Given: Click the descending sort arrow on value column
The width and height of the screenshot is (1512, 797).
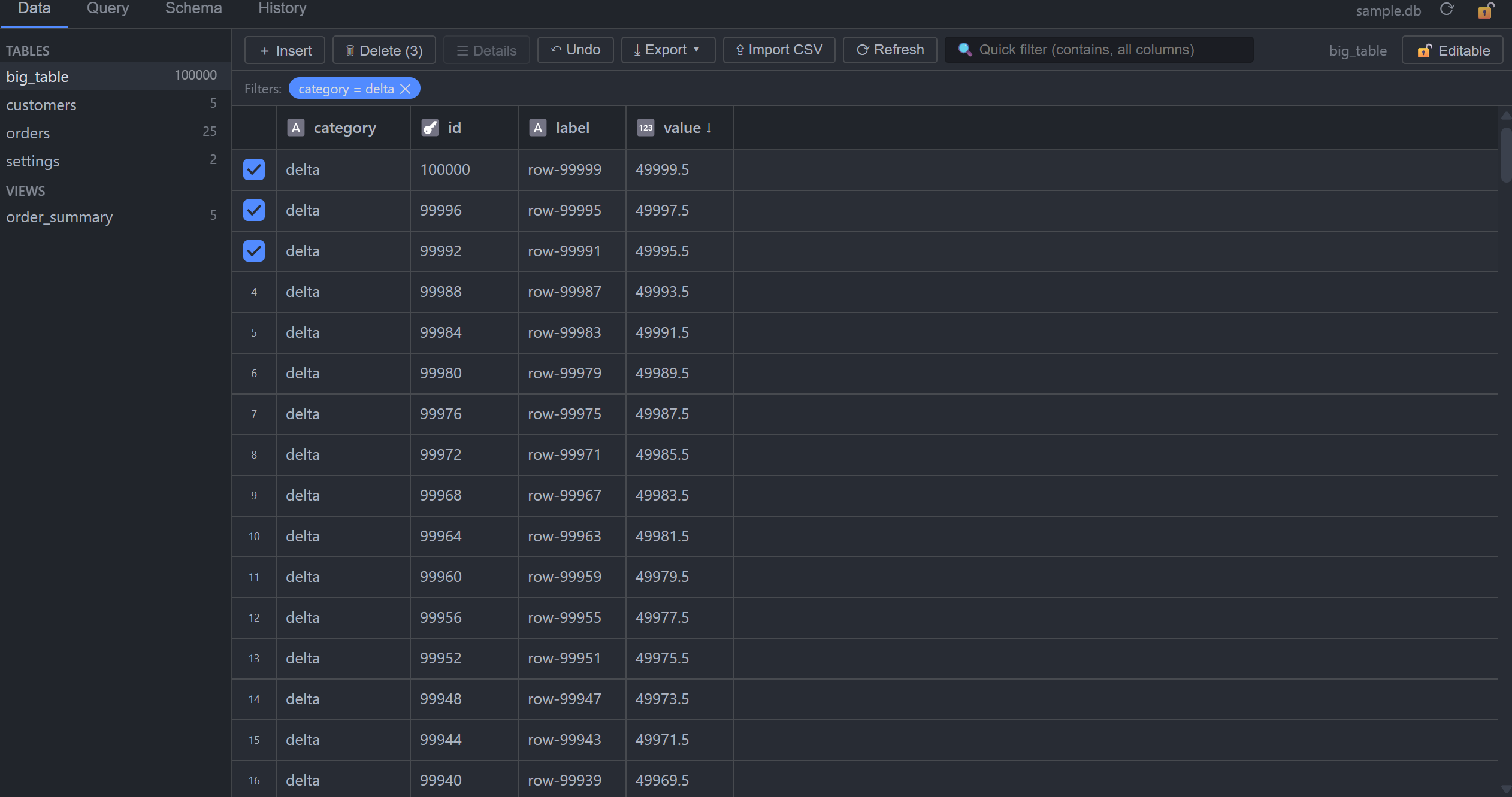Looking at the screenshot, I should [x=709, y=128].
